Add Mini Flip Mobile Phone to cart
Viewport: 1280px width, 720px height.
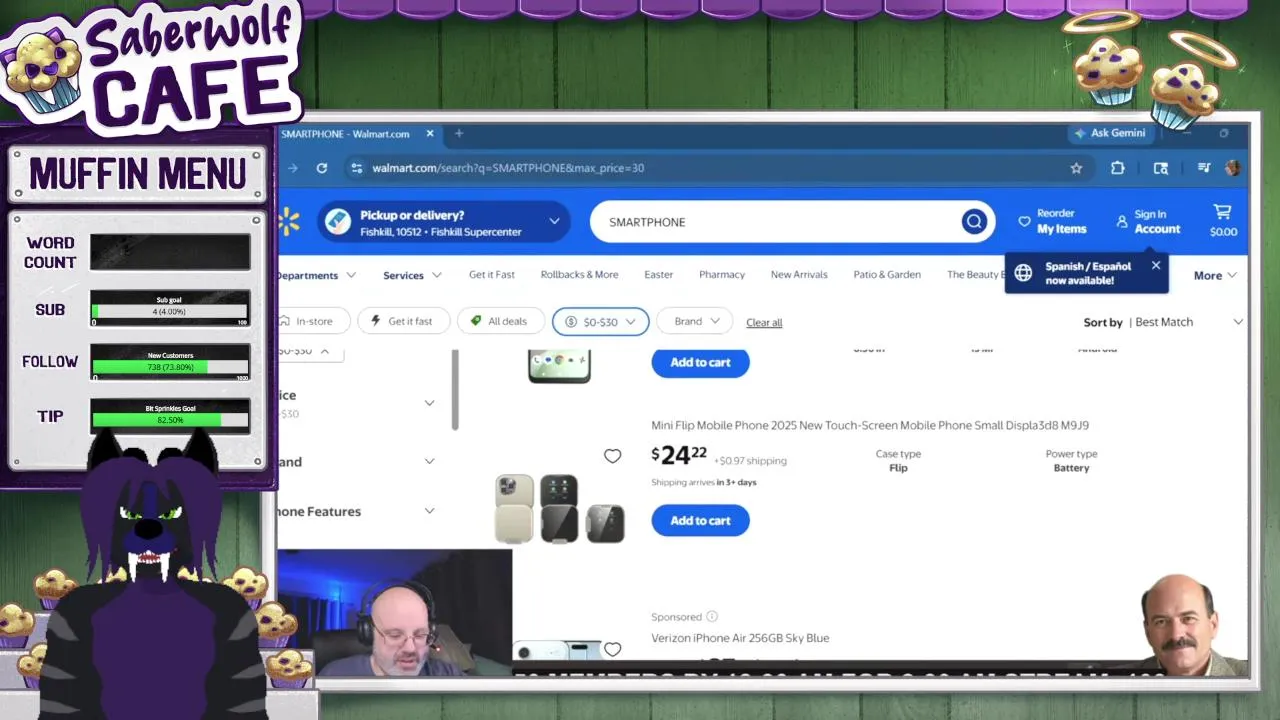click(700, 520)
